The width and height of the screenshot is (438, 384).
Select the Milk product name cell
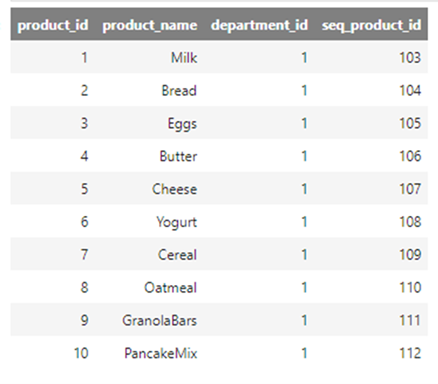pyautogui.click(x=184, y=58)
